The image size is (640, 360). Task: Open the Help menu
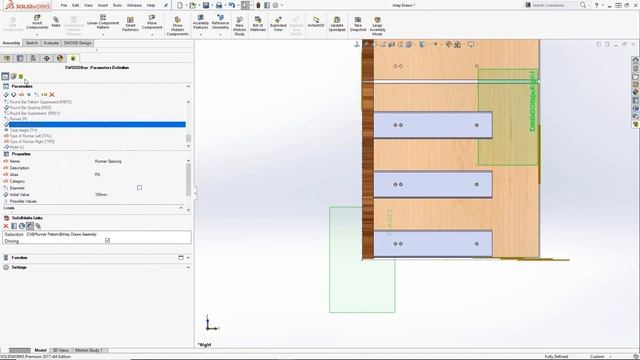151,5
